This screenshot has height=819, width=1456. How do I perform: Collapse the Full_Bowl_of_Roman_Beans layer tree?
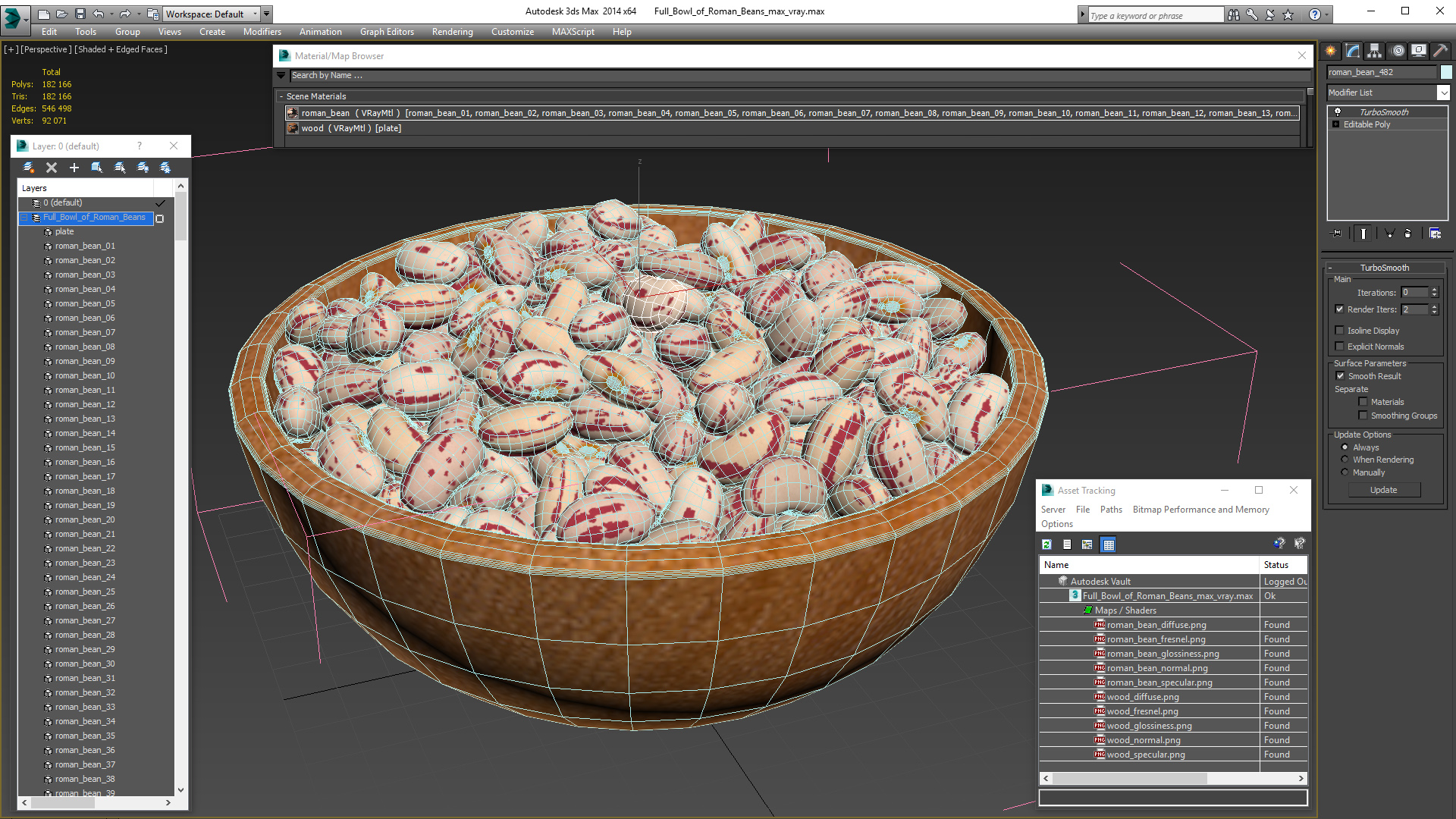(24, 218)
